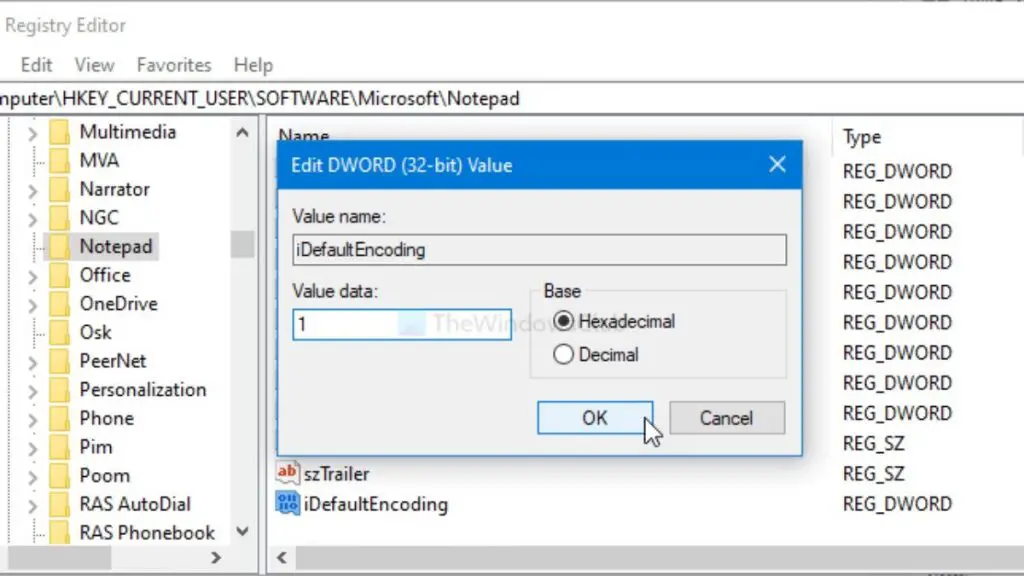1024x576 pixels.
Task: Click the NGC folder icon
Action: click(x=59, y=218)
